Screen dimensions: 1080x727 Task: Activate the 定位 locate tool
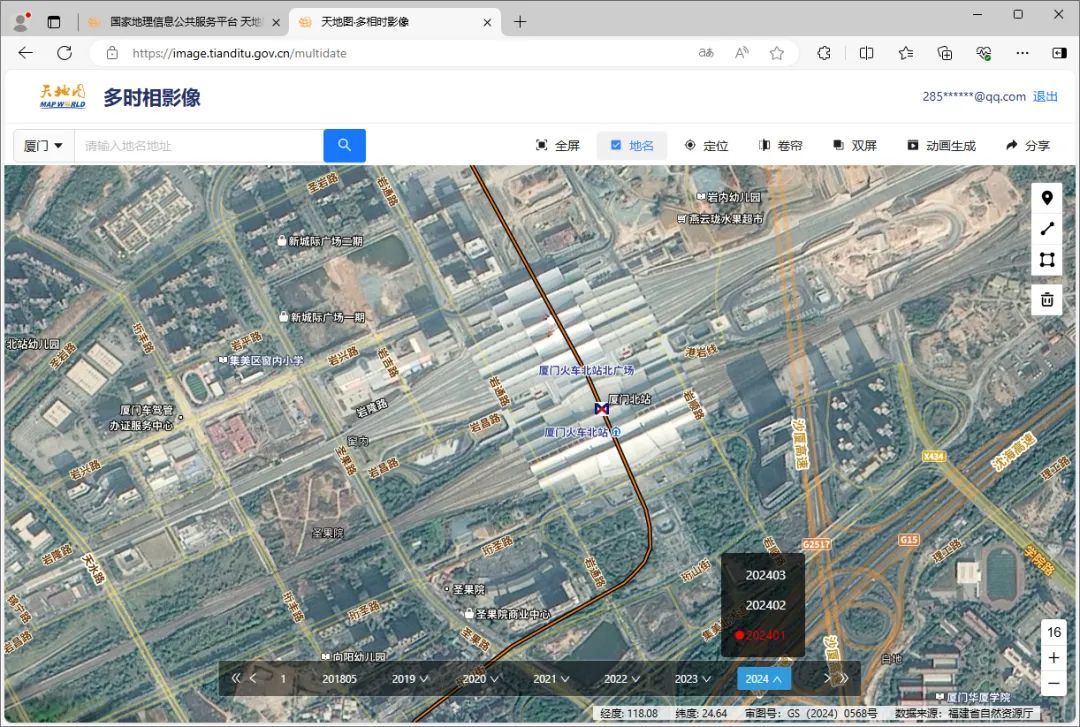tap(706, 145)
